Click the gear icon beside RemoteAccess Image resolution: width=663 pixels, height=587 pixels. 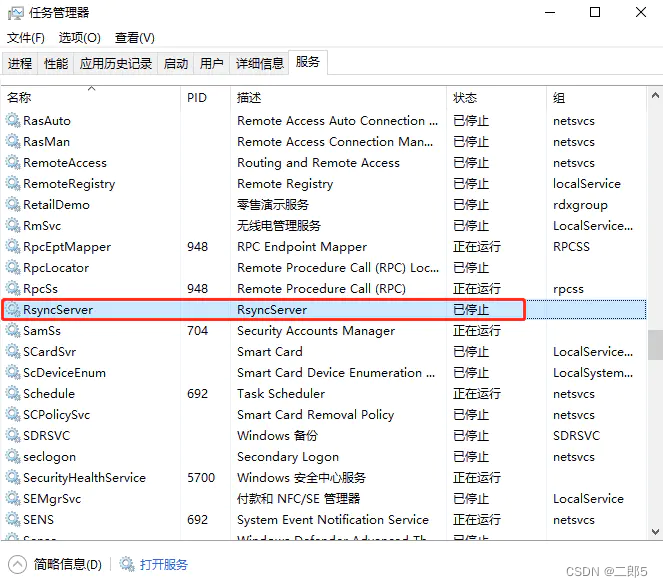13,162
